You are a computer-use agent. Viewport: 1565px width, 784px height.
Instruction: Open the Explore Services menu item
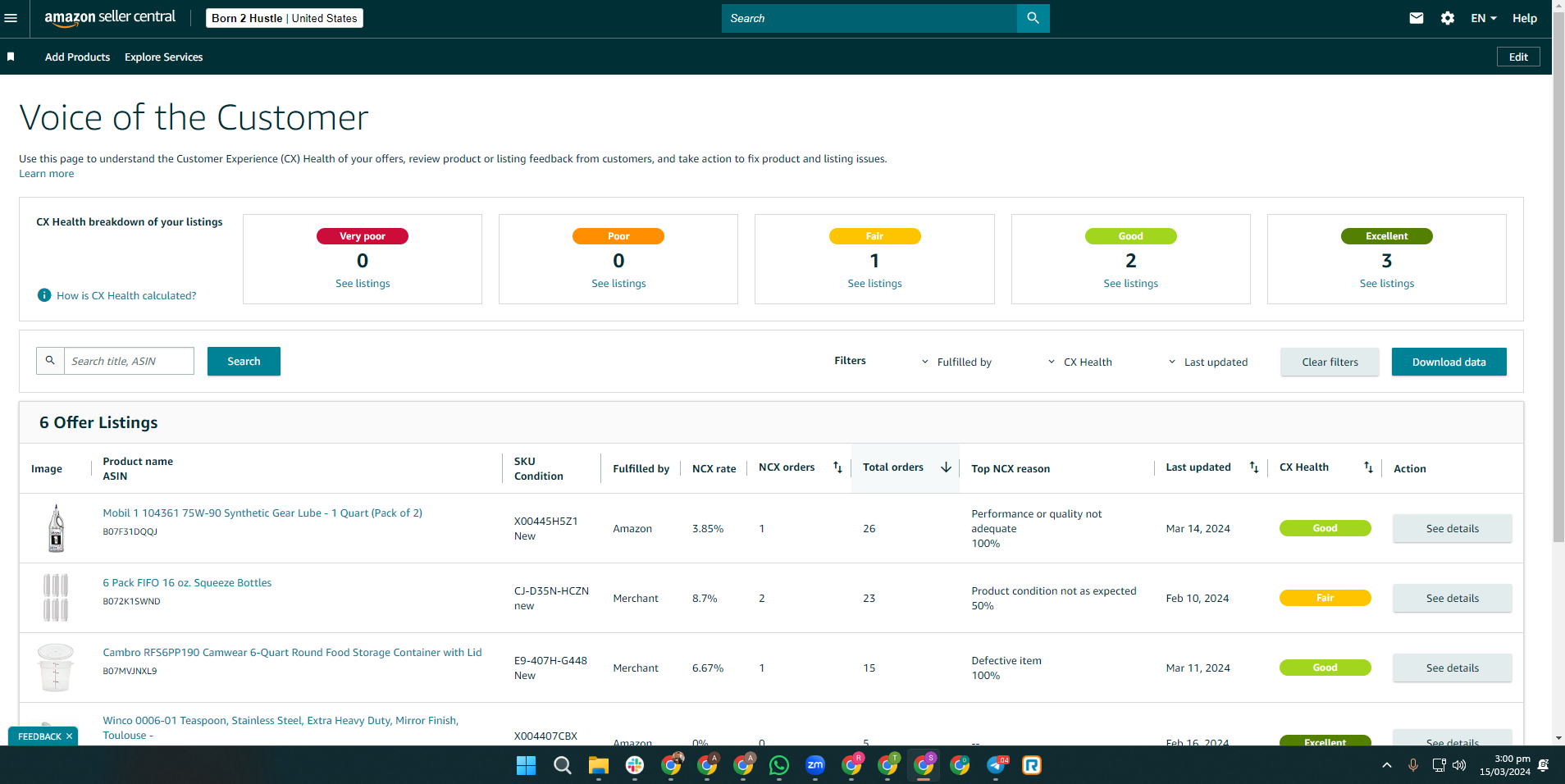point(163,57)
